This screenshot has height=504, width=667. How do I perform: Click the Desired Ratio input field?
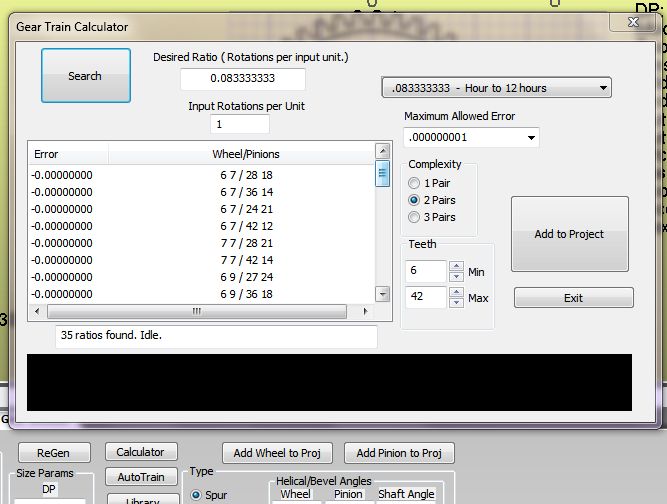[x=243, y=78]
